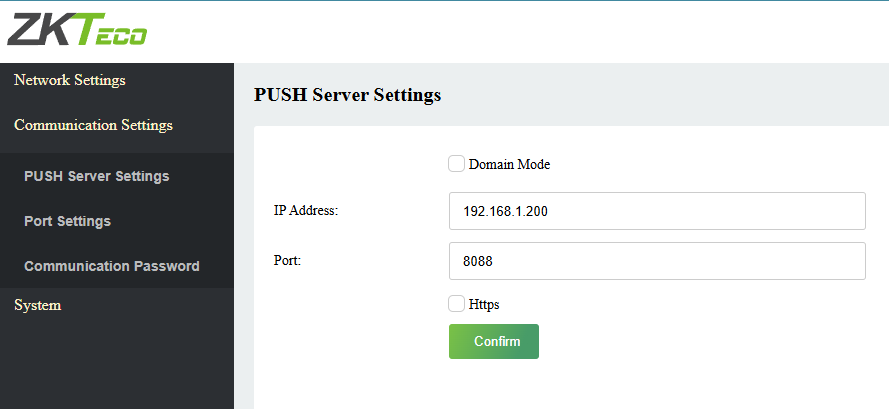Click the IP Address input field
This screenshot has height=409, width=889.
(x=656, y=211)
